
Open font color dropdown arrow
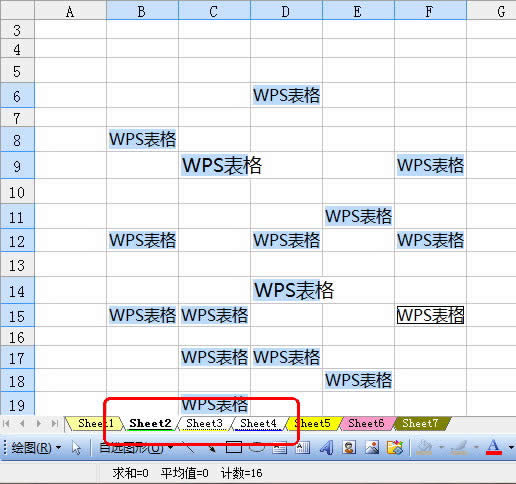click(511, 448)
